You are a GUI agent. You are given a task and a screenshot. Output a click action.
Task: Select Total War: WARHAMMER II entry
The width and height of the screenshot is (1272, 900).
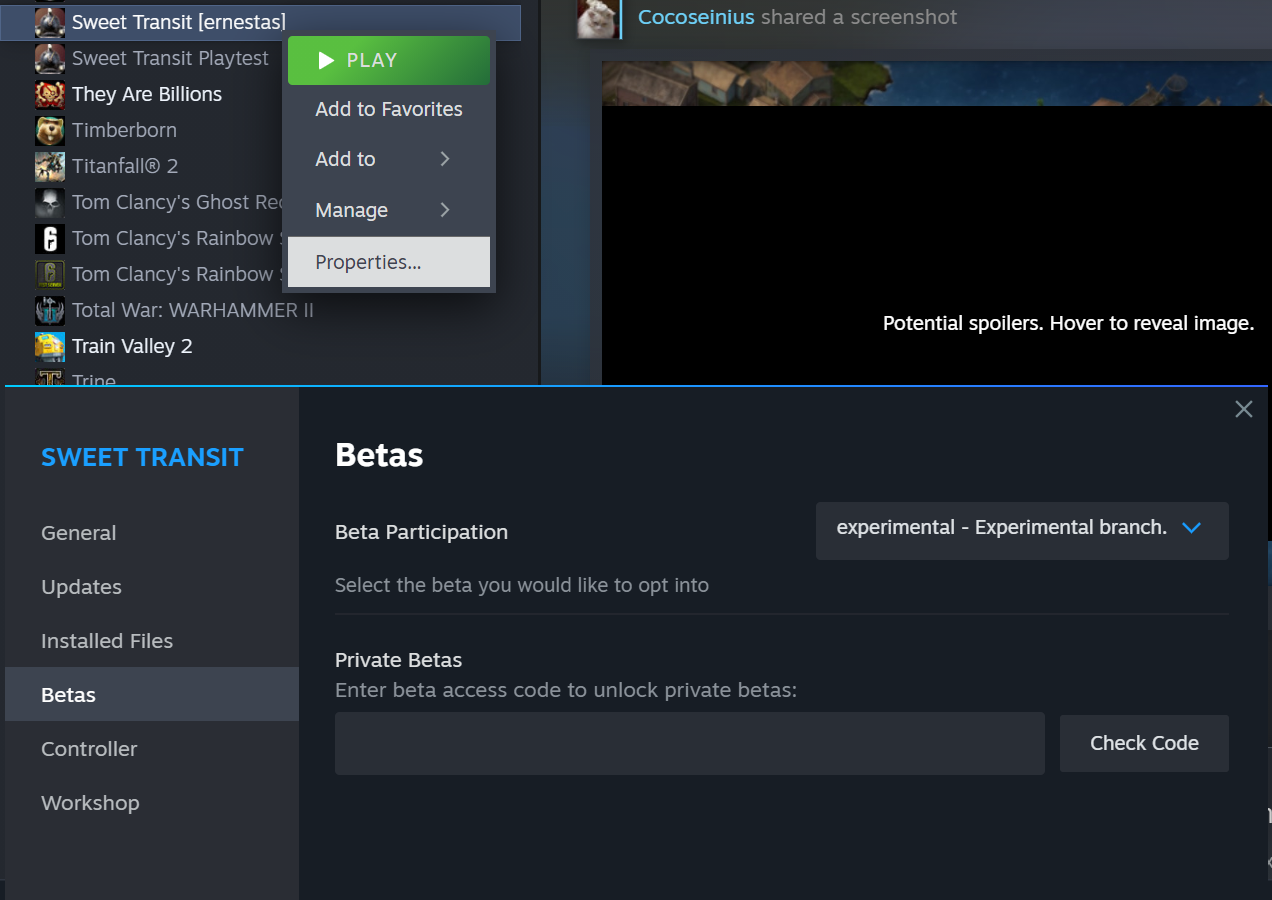pyautogui.click(x=193, y=310)
